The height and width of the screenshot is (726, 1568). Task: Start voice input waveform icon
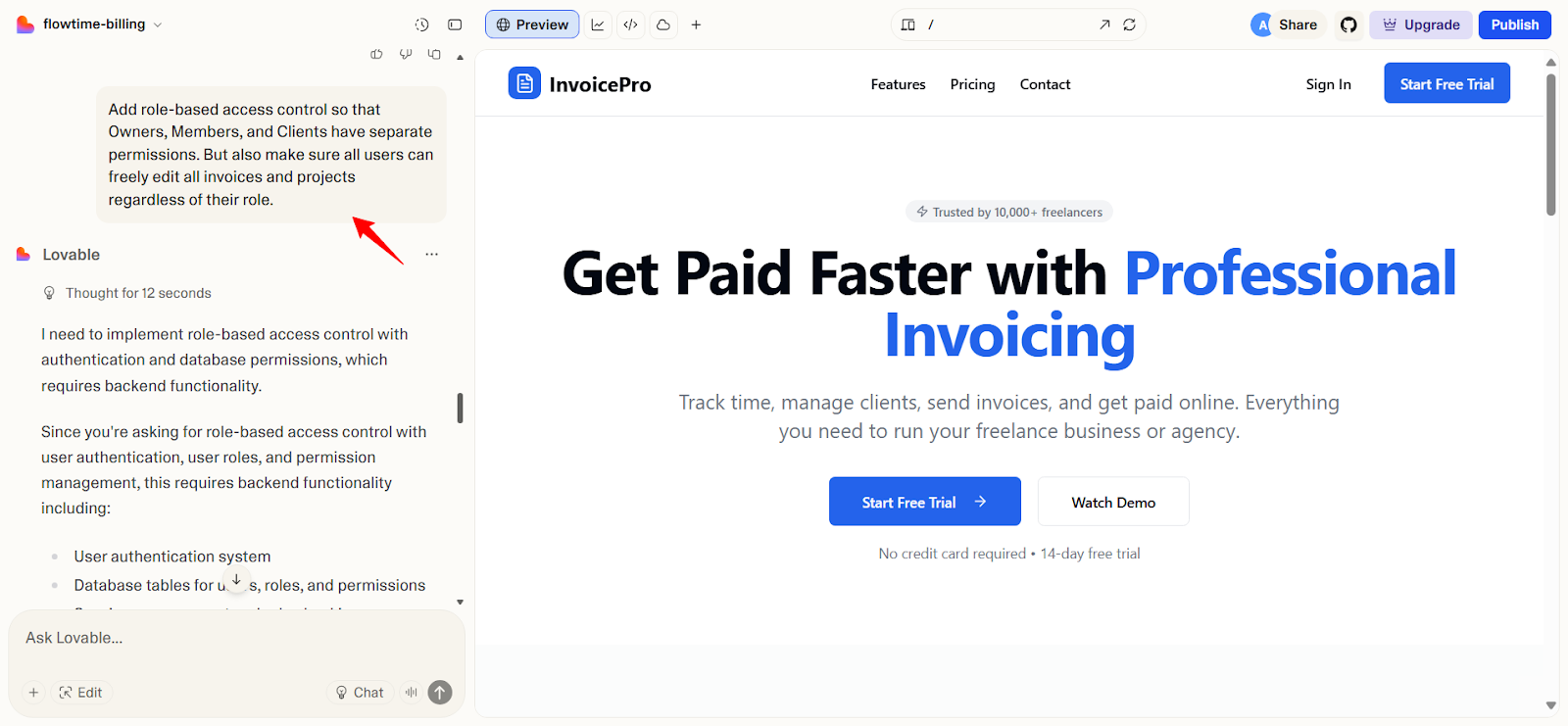412,693
